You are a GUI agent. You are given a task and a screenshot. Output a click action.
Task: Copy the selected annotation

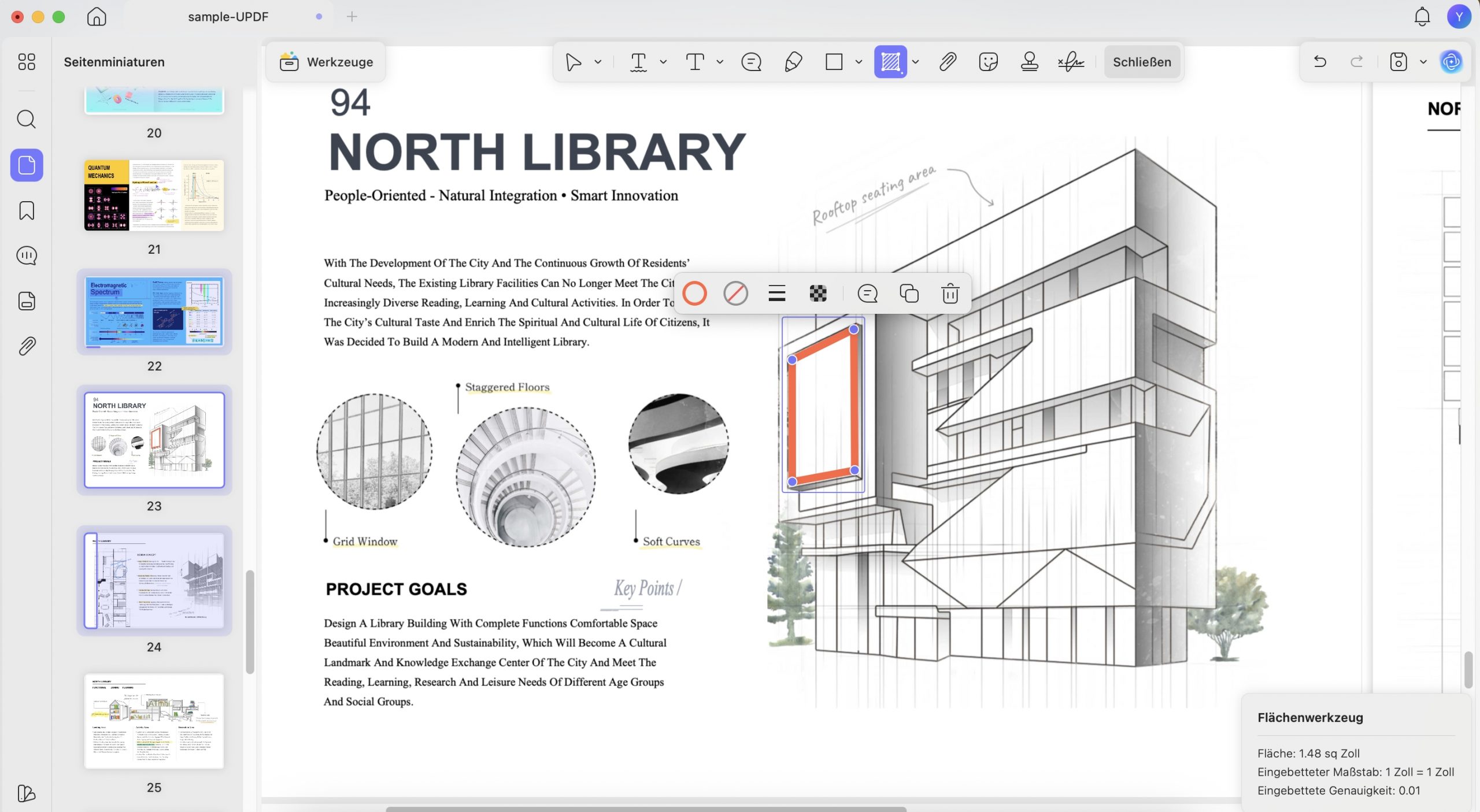(909, 294)
